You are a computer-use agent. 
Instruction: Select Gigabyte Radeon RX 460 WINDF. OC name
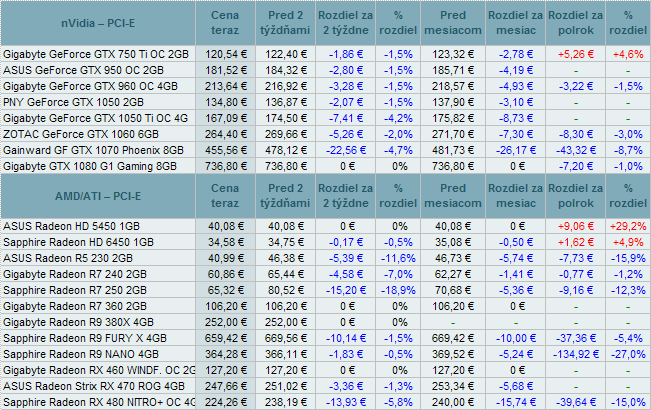pyautogui.click(x=99, y=370)
